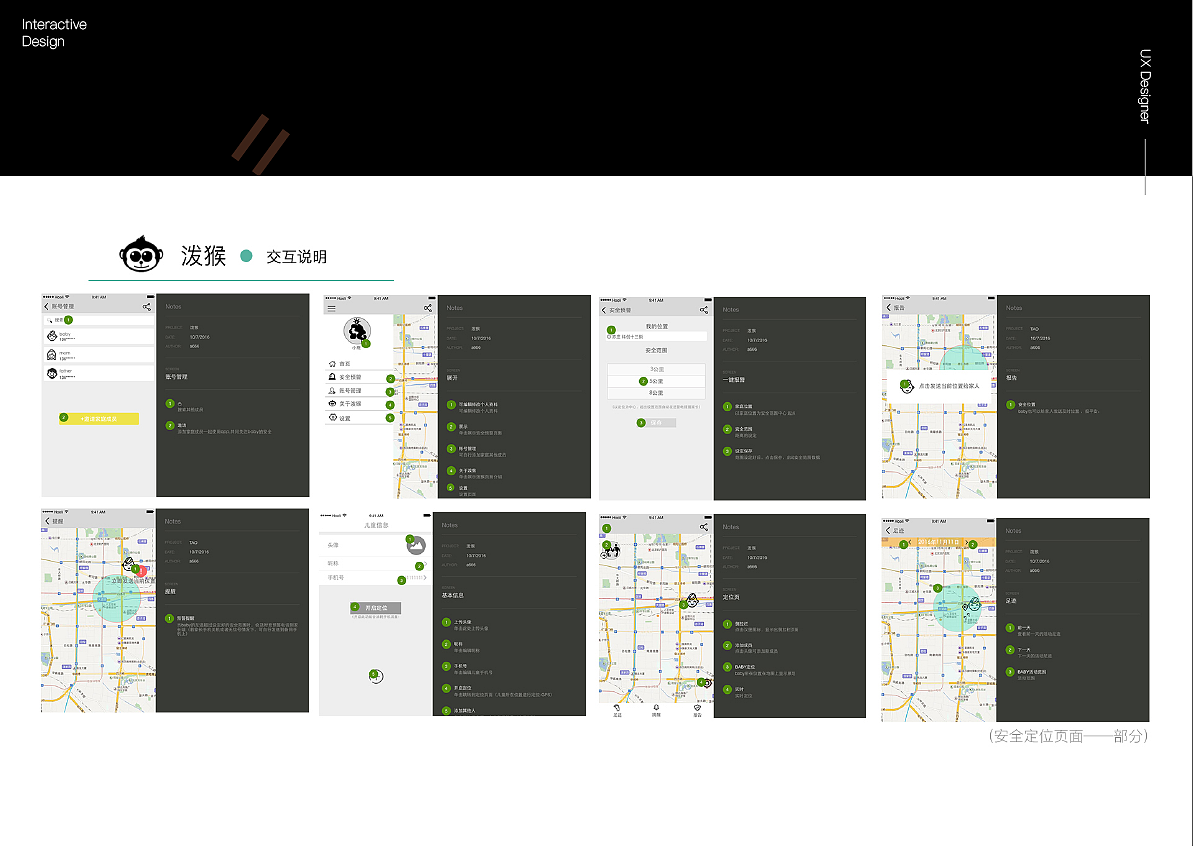Click the back arrow on 账号管理 screen
The image size is (1193, 847).
(46, 307)
